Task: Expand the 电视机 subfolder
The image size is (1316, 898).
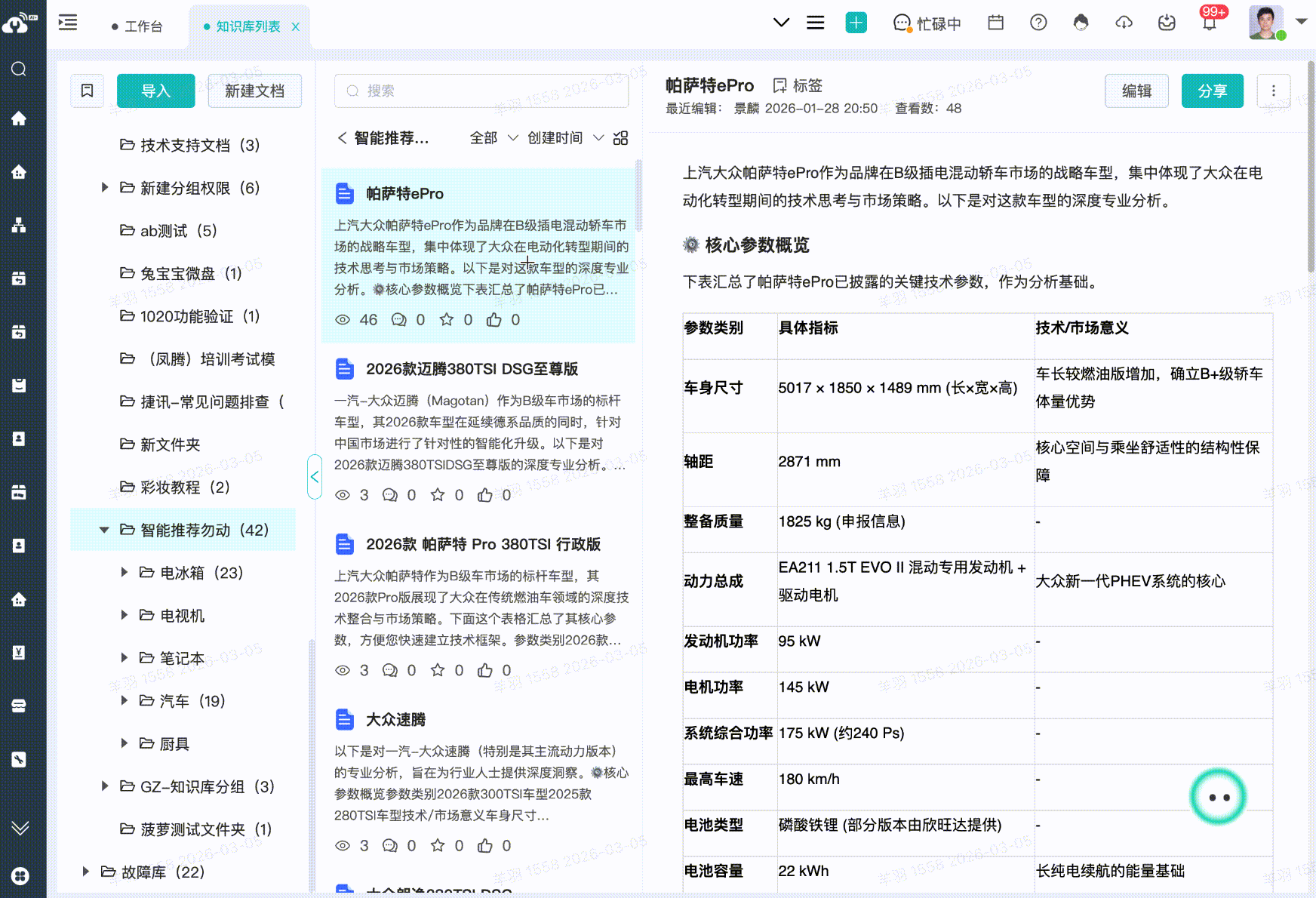Action: point(125,615)
